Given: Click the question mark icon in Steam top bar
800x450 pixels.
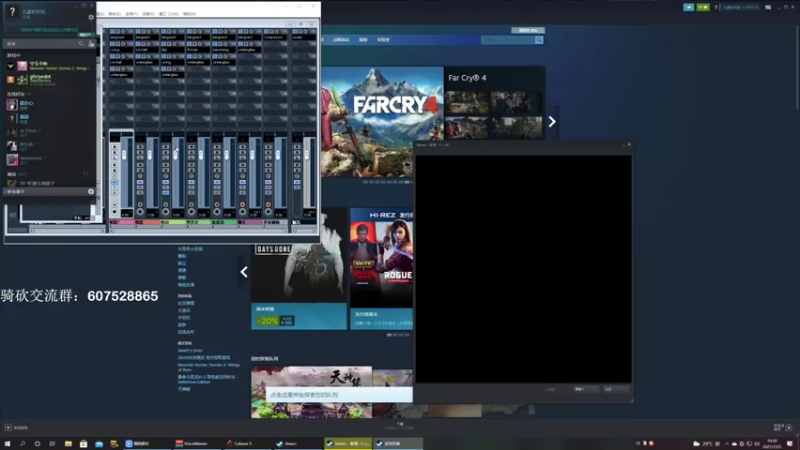Looking at the screenshot, I should pyautogui.click(x=716, y=7).
